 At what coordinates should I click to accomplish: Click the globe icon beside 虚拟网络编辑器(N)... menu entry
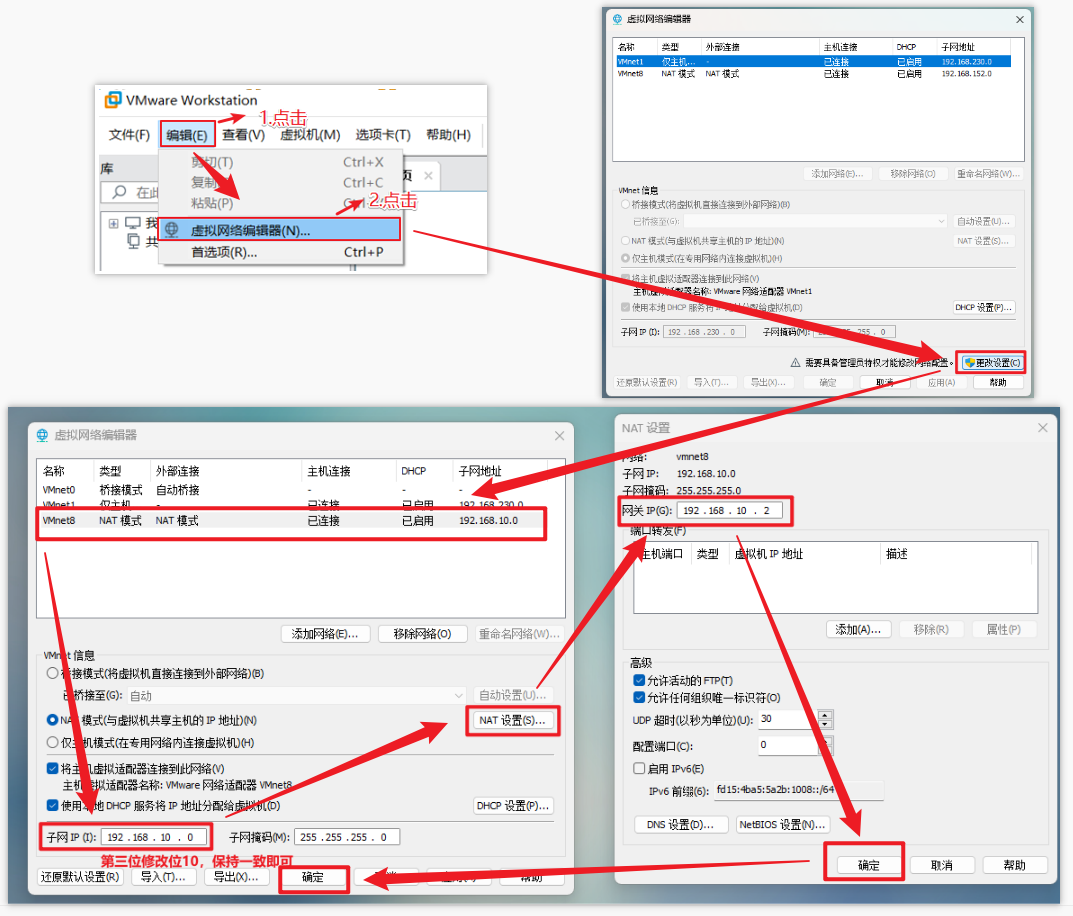pos(172,230)
